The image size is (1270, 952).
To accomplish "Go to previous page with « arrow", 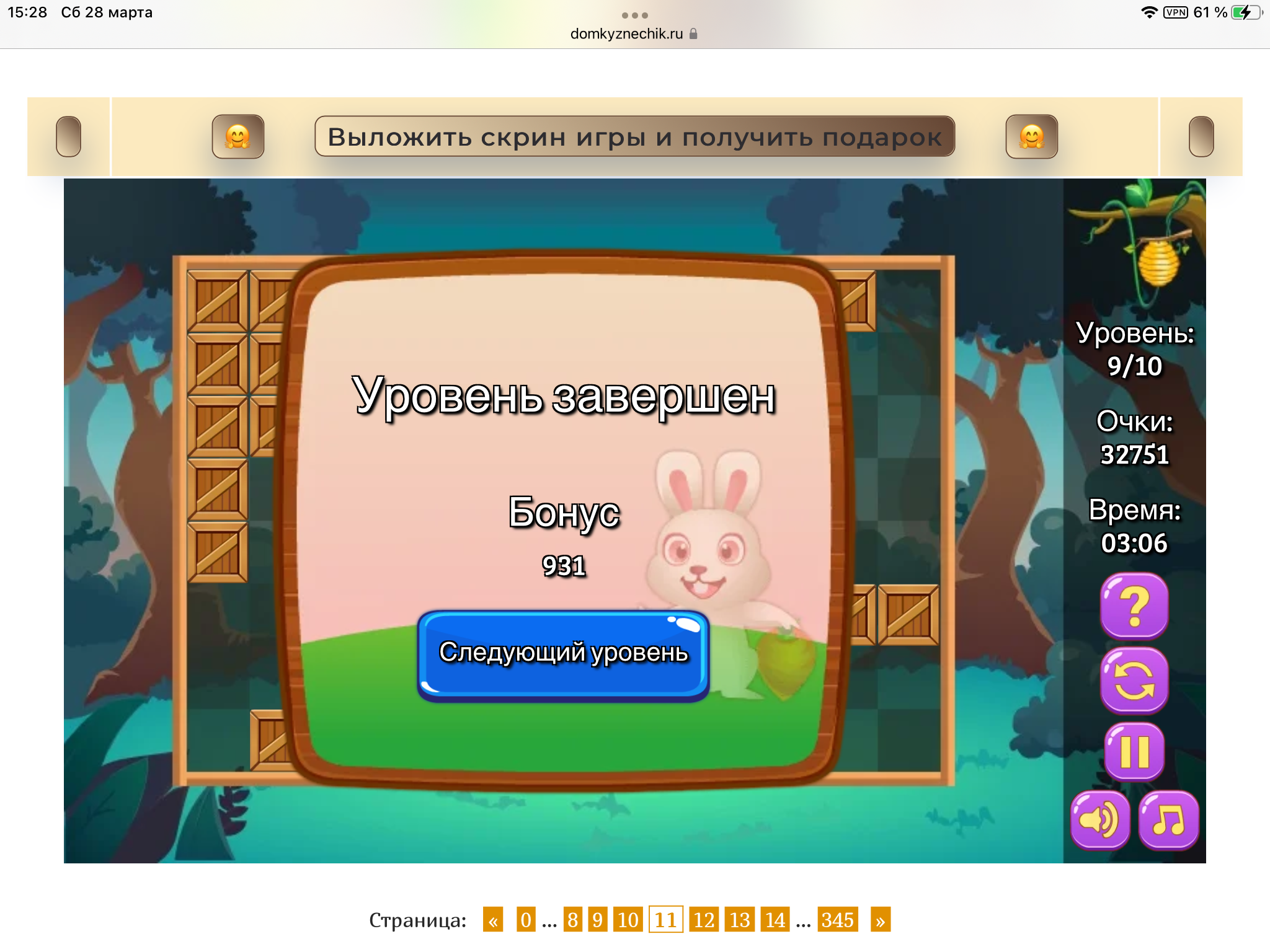I will pyautogui.click(x=493, y=920).
